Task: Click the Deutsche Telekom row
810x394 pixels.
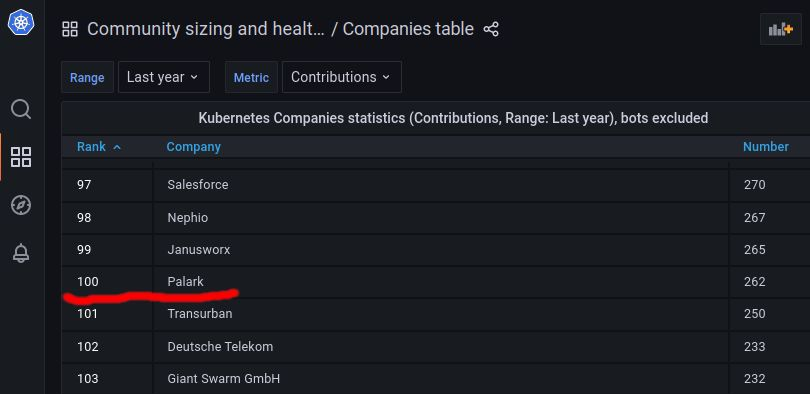Action: point(435,346)
